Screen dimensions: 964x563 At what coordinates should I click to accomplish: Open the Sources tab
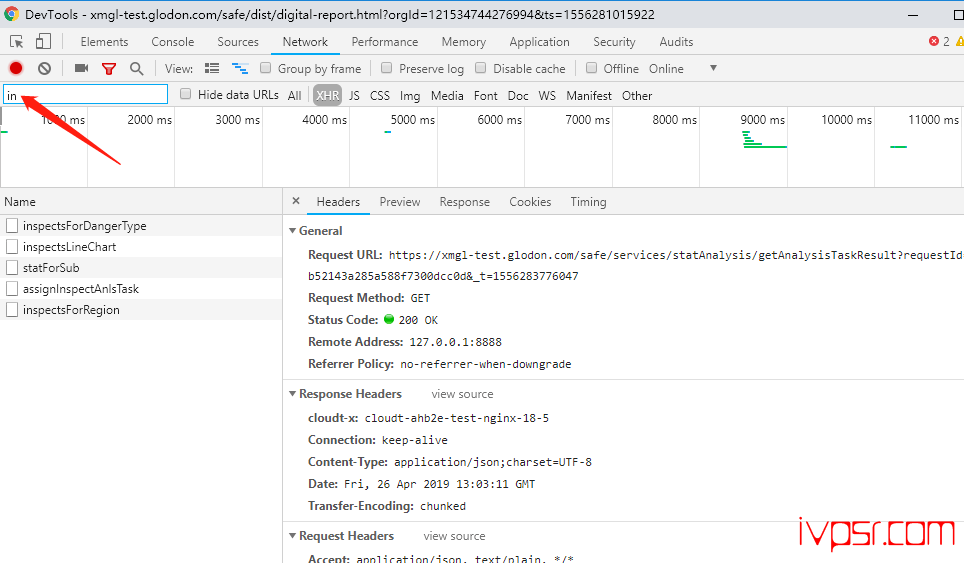pyautogui.click(x=238, y=42)
